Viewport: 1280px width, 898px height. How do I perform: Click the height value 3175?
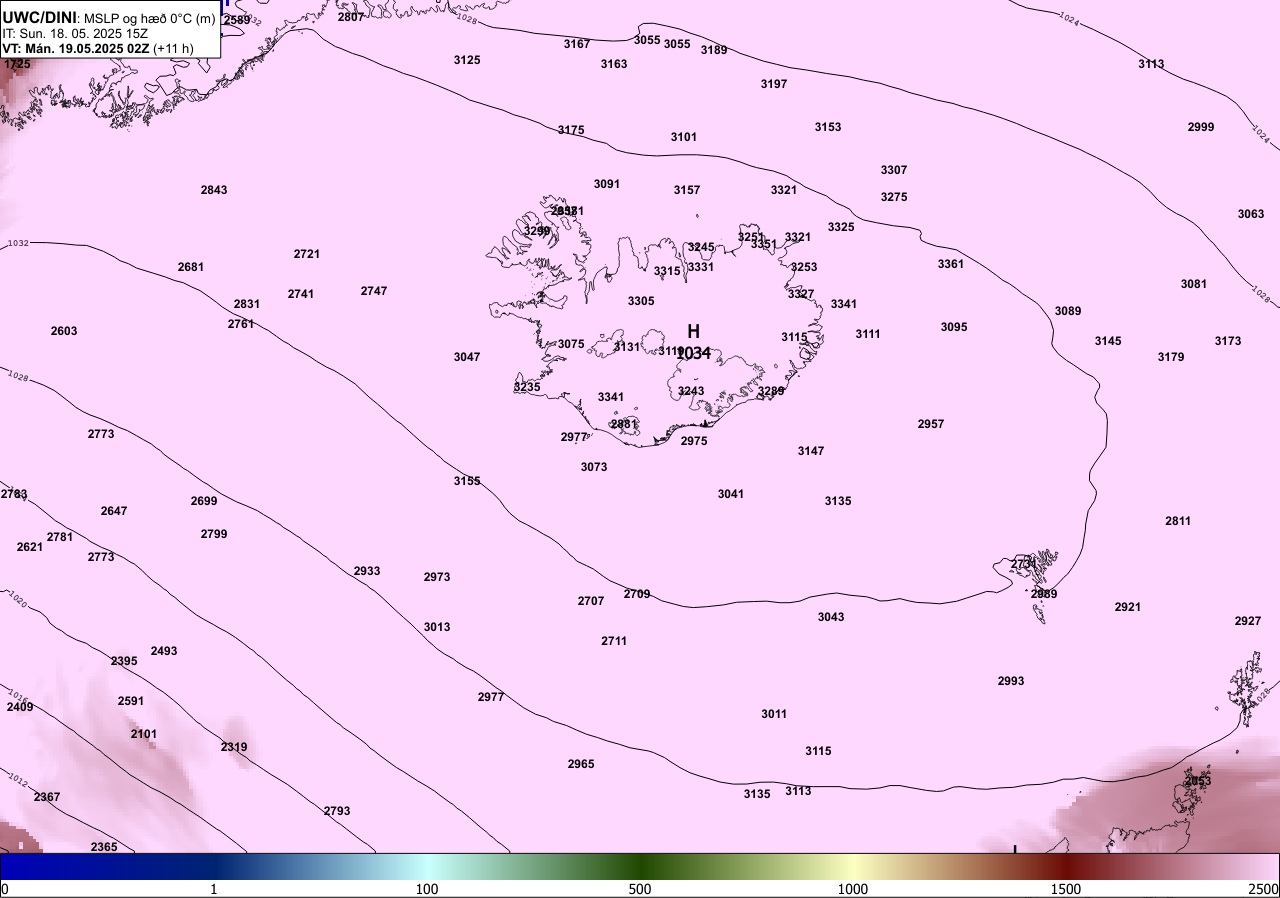(x=571, y=131)
